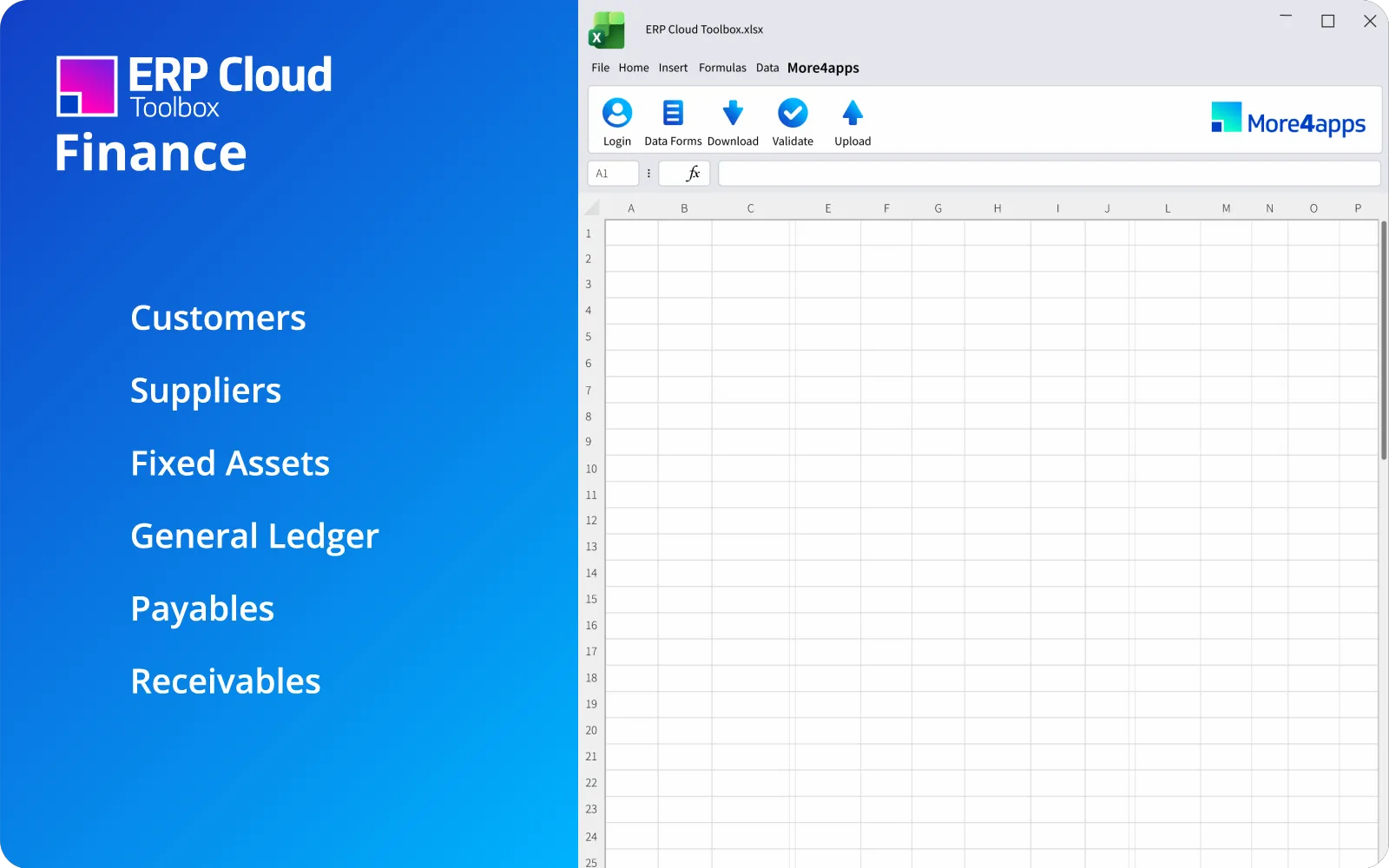The image size is (1389, 868).
Task: Select Suppliers in the Finance list
Action: click(x=206, y=391)
